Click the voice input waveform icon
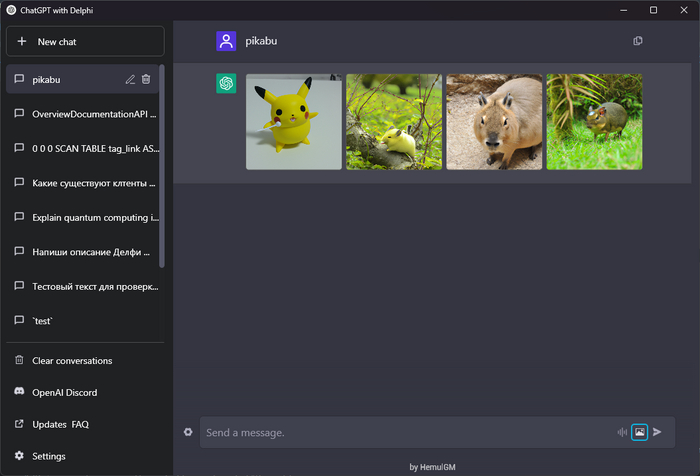 (622, 432)
